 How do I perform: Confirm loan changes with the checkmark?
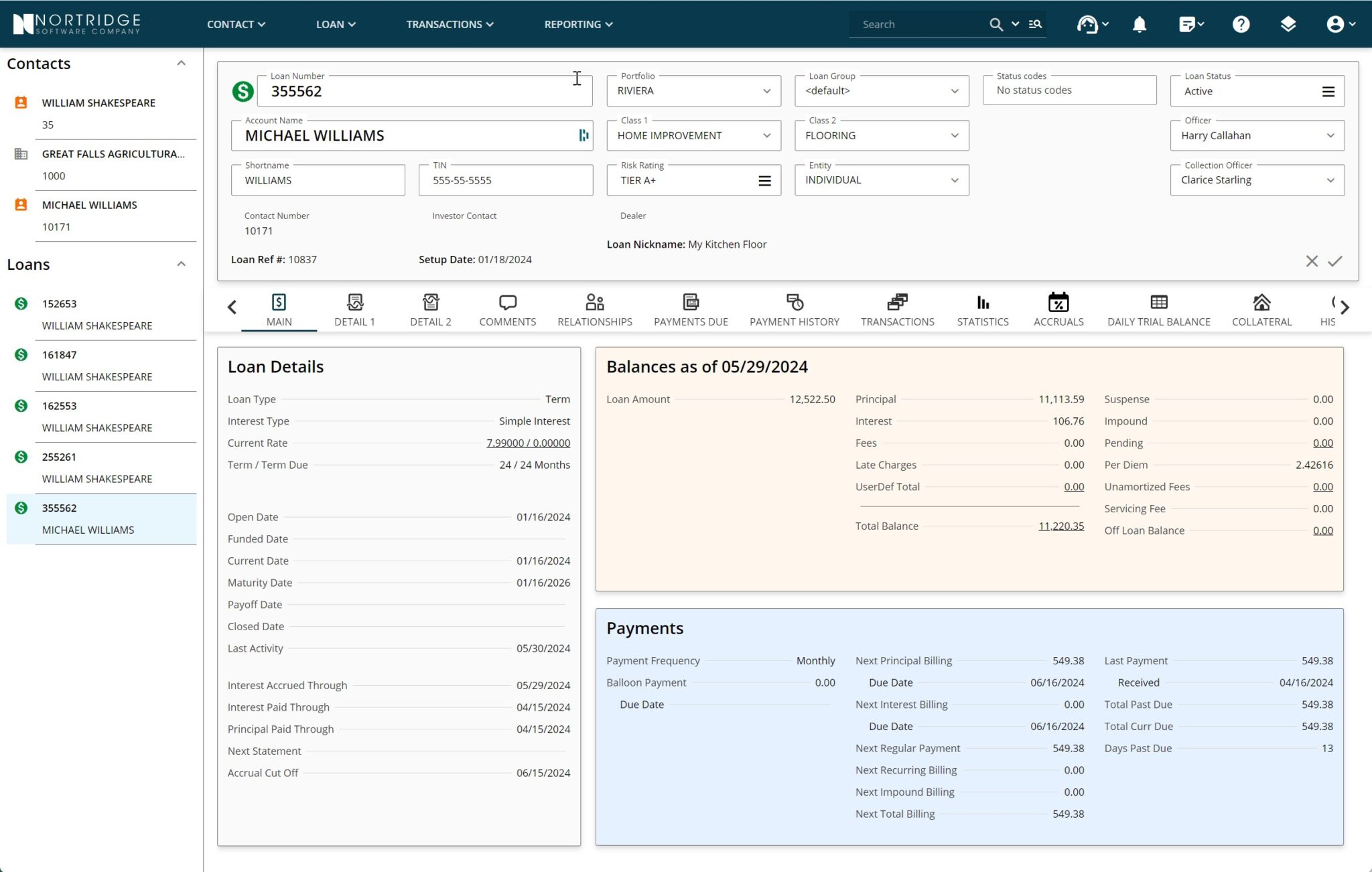pyautogui.click(x=1334, y=261)
